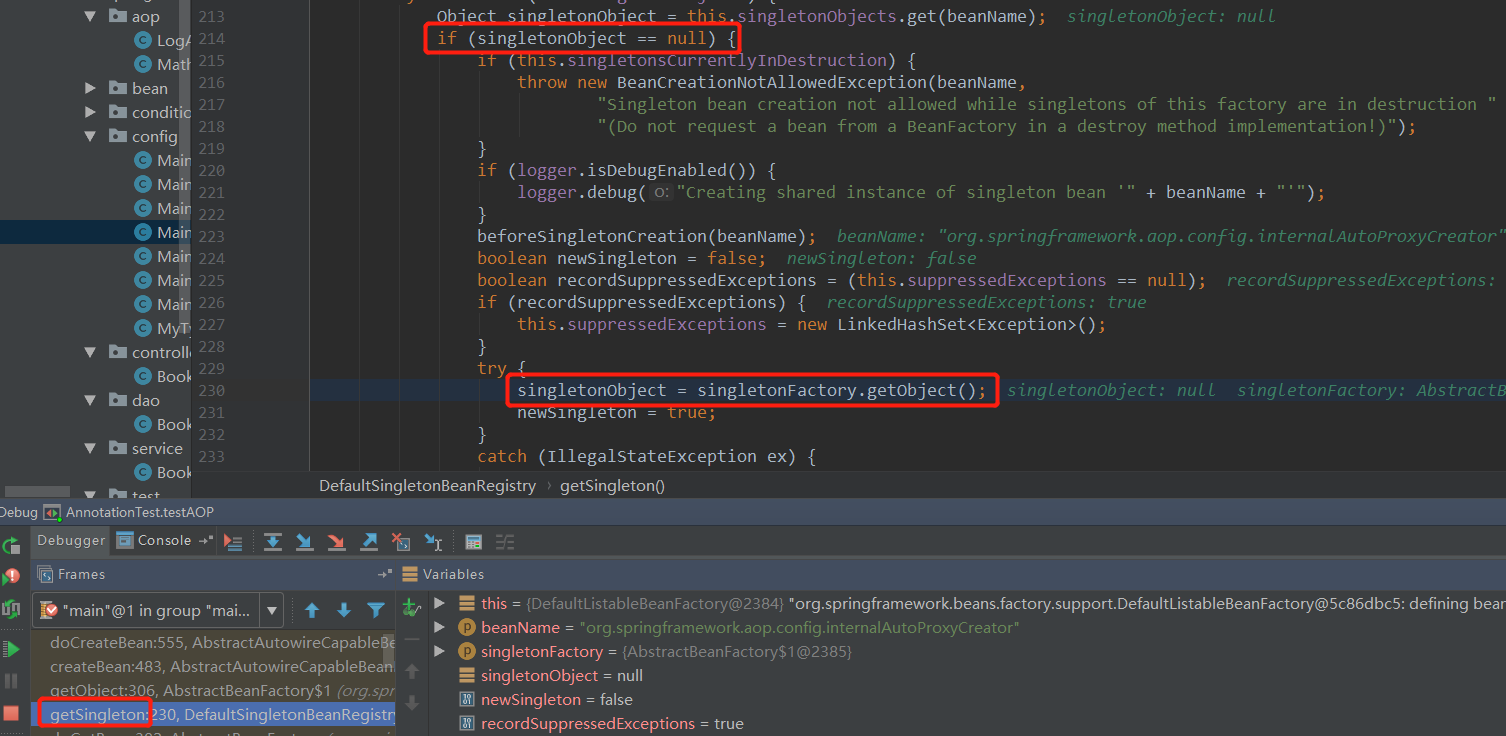Switch to the Console tab
This screenshot has width=1506, height=736.
coord(163,540)
